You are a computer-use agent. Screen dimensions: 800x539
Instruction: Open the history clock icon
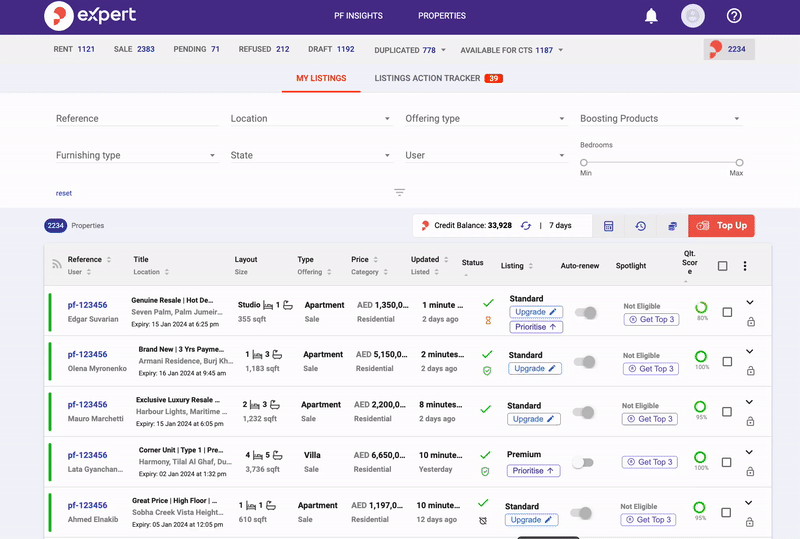[640, 226]
